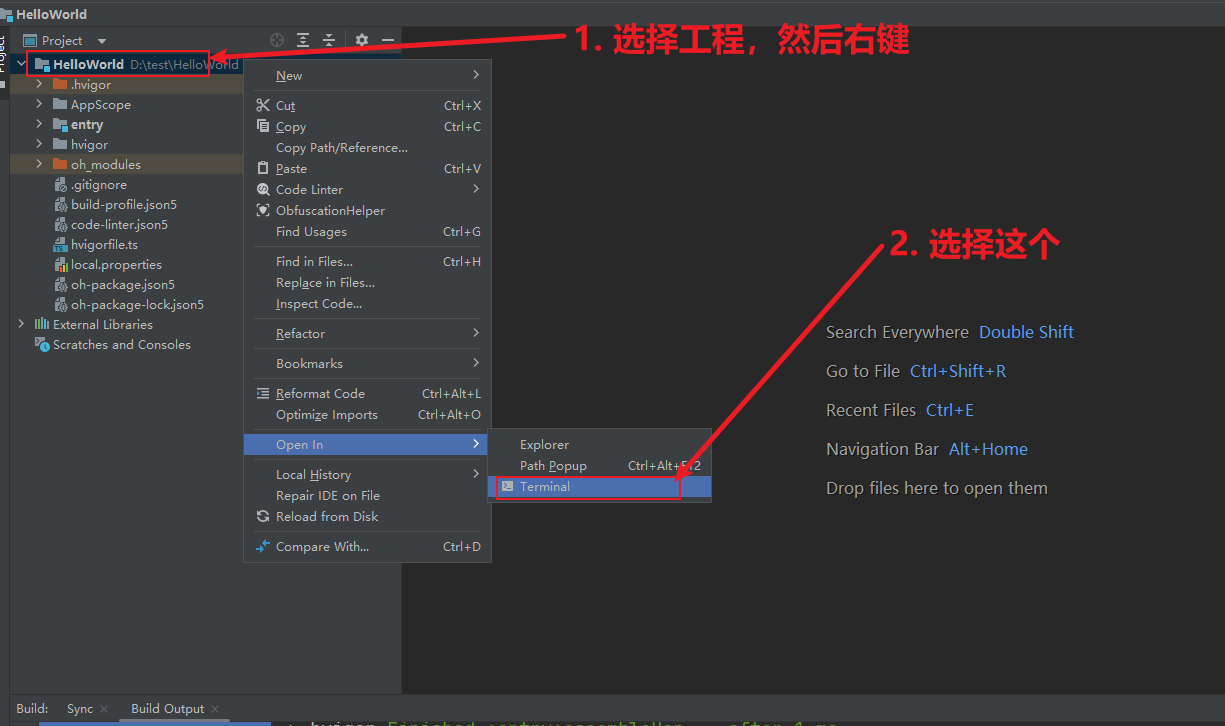Viewport: 1225px width, 726px height.
Task: Open the vertical Project side tab
Action: click(x=4, y=60)
